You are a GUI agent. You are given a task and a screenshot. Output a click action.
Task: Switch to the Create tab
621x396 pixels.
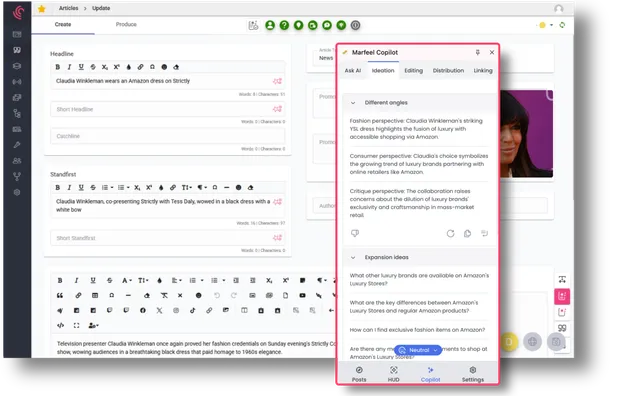click(63, 25)
